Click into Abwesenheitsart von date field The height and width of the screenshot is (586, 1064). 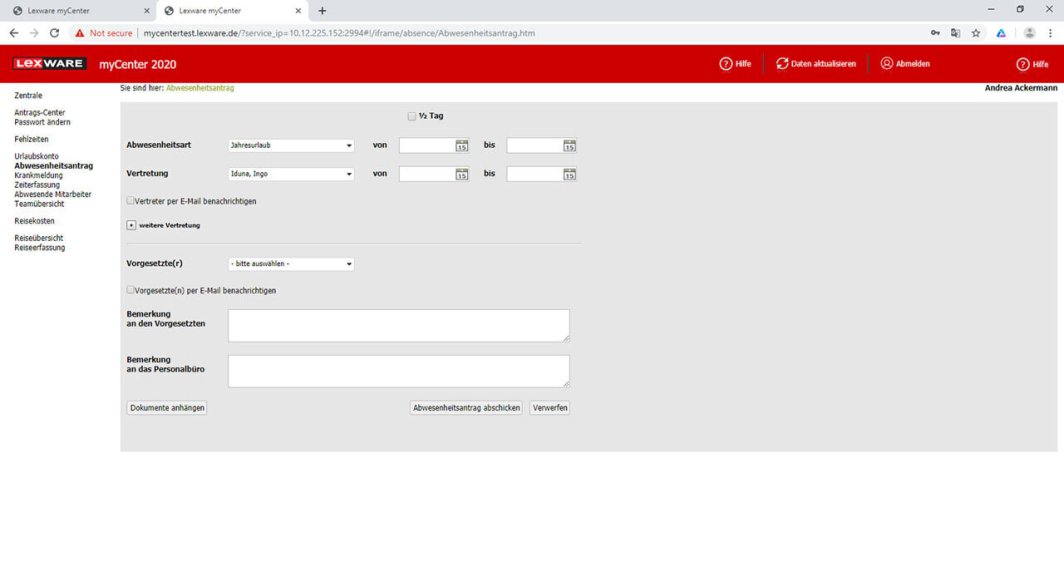click(427, 146)
